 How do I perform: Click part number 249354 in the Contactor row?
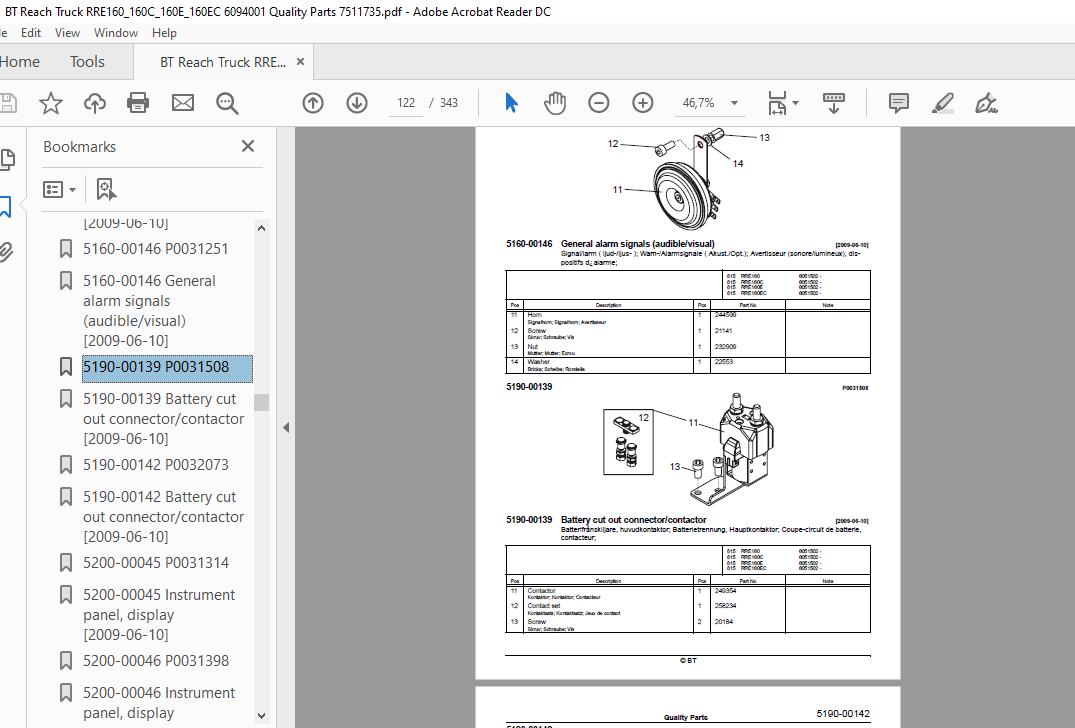click(x=725, y=591)
